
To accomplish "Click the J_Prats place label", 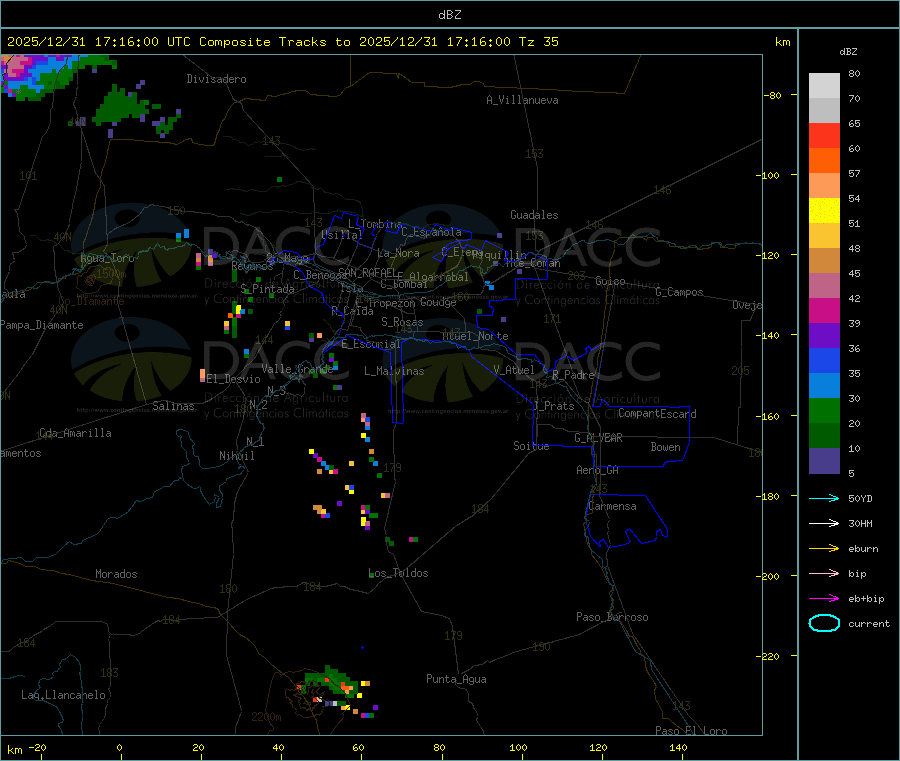I will tap(554, 406).
